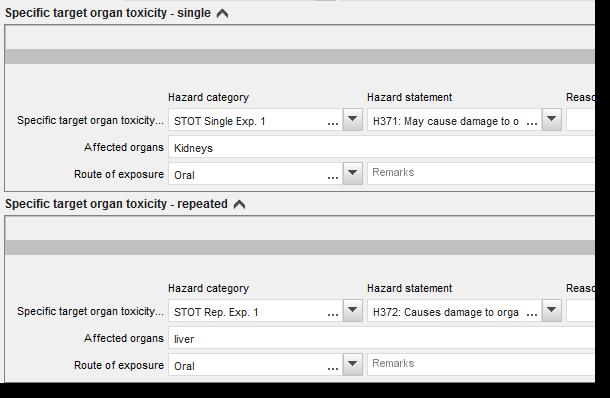Collapse the Specific target organ toxicity - repeated section

coord(239,205)
